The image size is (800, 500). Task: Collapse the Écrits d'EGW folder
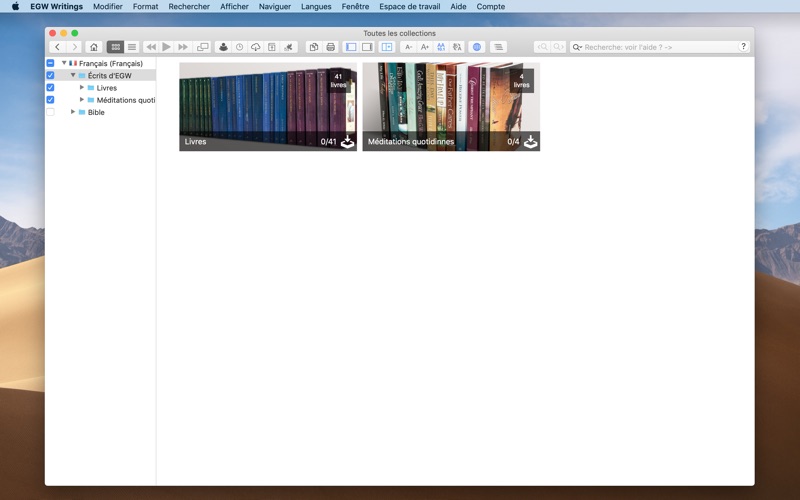coord(73,76)
